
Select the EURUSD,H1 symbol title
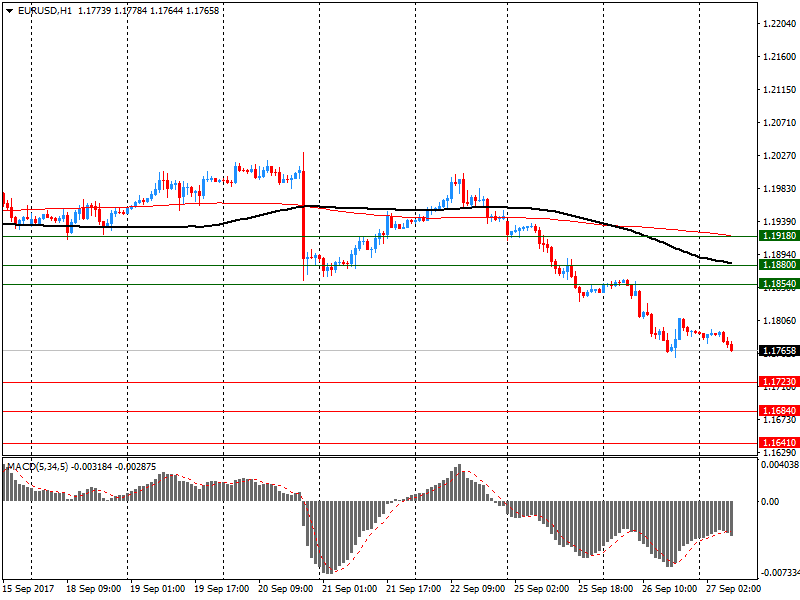[x=45, y=11]
